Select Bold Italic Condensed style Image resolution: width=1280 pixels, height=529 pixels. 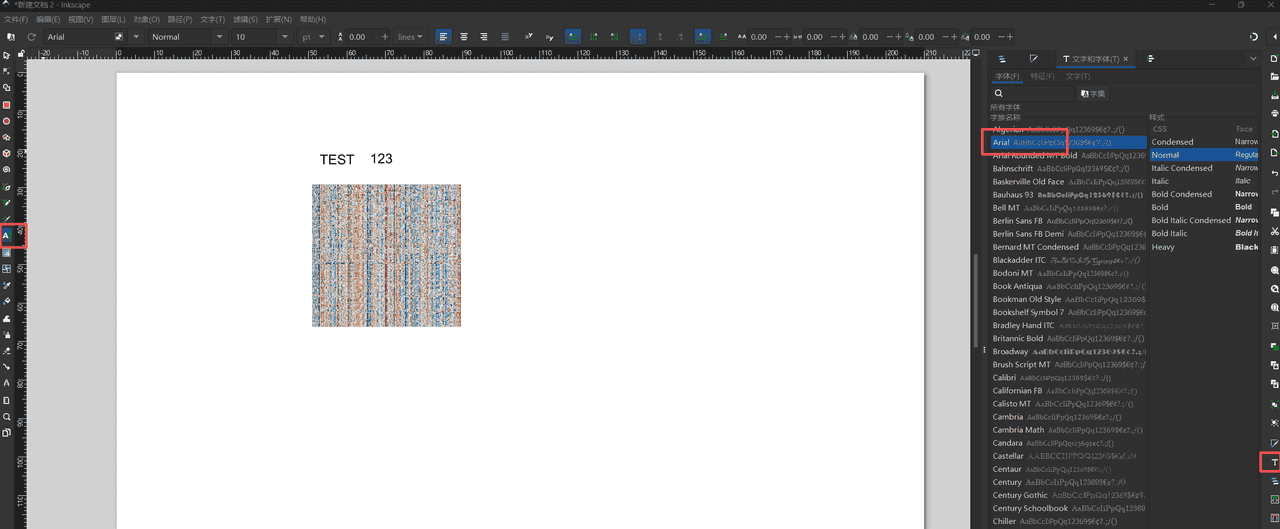[1204, 220]
